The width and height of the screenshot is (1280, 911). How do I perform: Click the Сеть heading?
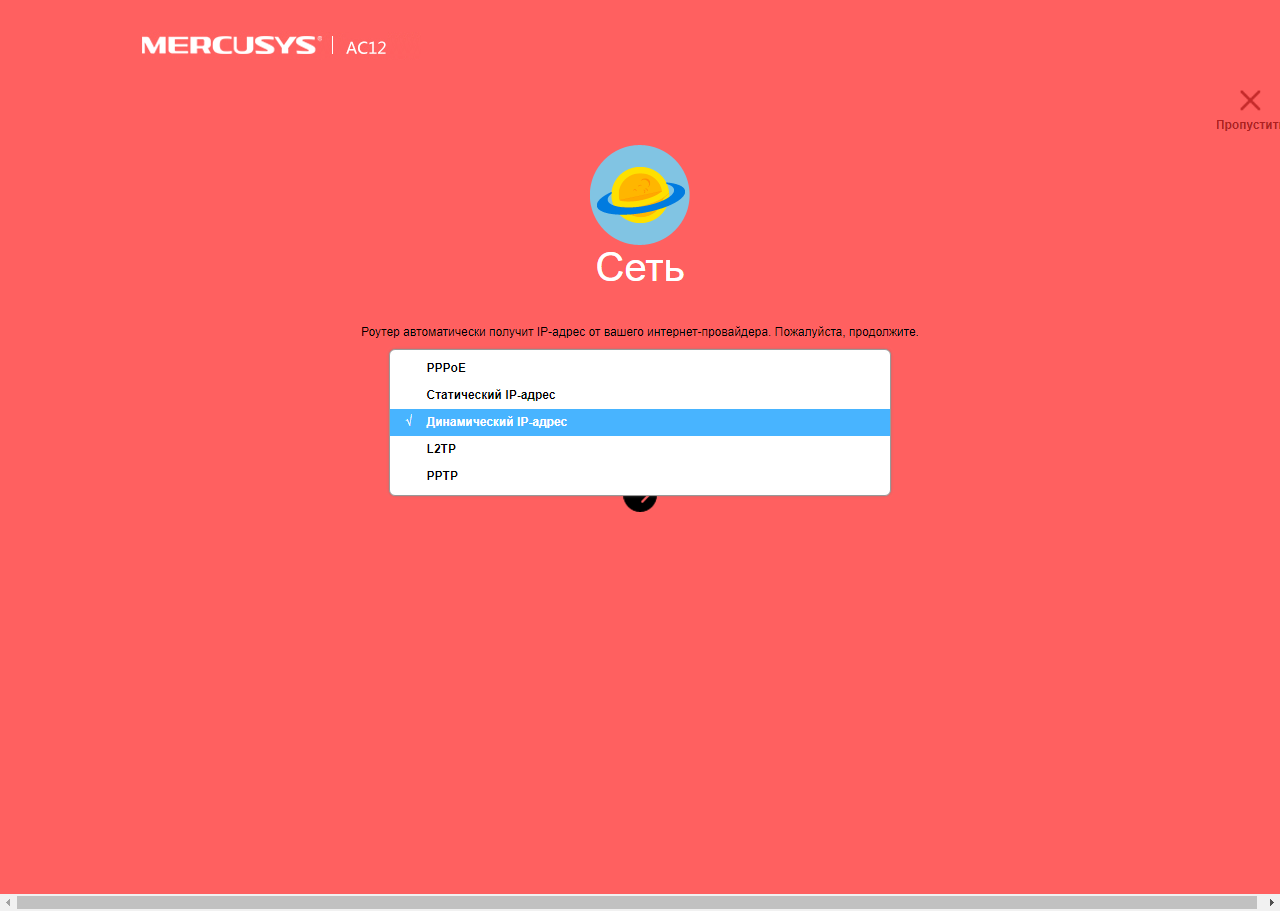[640, 268]
